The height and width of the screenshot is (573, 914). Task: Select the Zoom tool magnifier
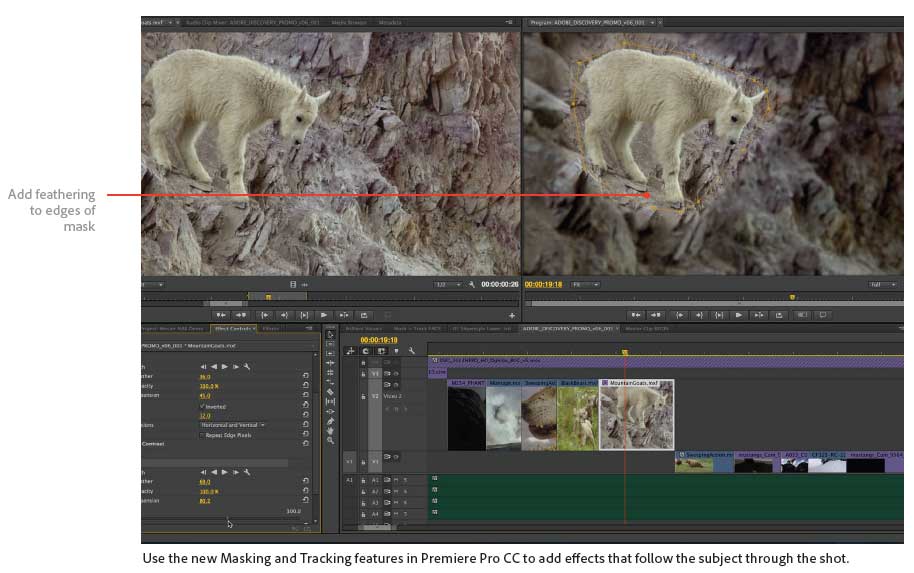coord(330,441)
